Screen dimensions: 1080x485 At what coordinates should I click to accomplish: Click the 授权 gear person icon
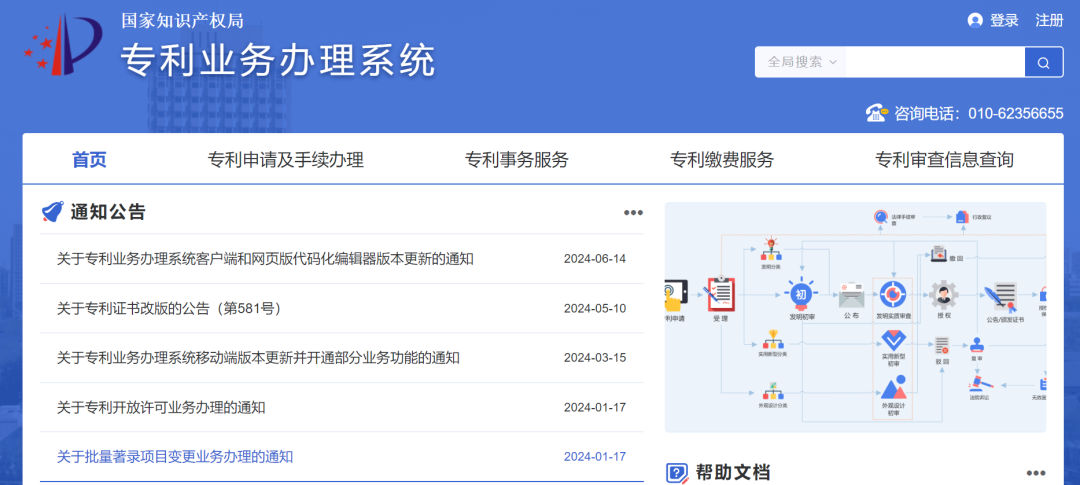pyautogui.click(x=944, y=294)
